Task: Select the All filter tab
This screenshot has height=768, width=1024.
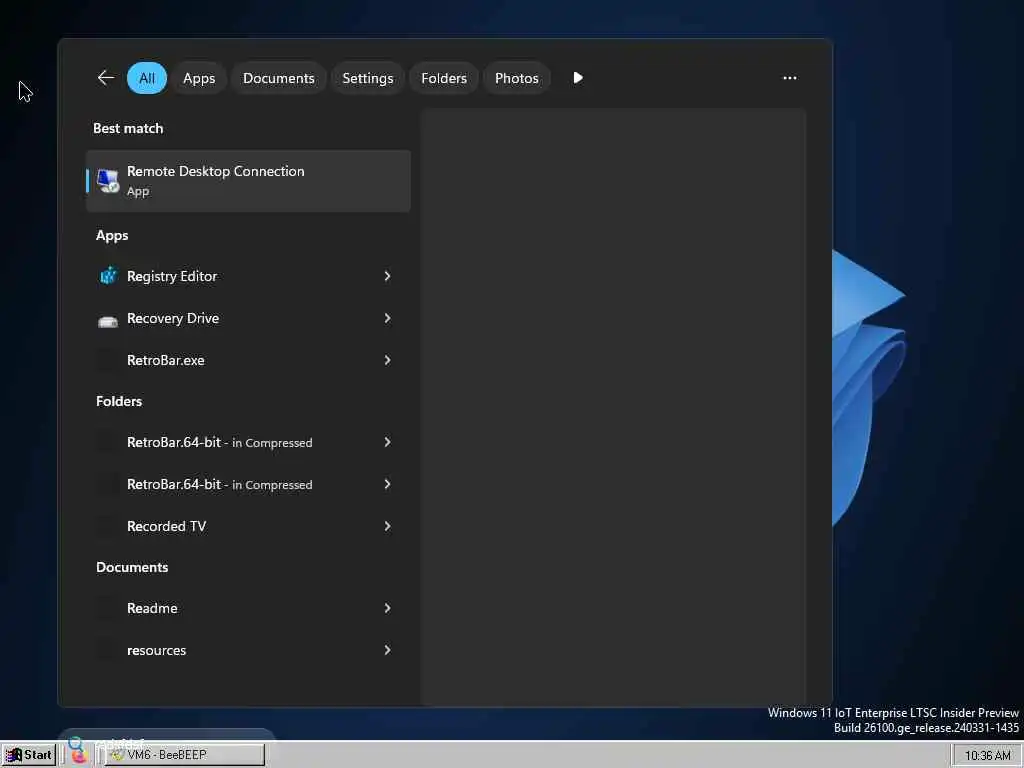Action: coord(147,78)
